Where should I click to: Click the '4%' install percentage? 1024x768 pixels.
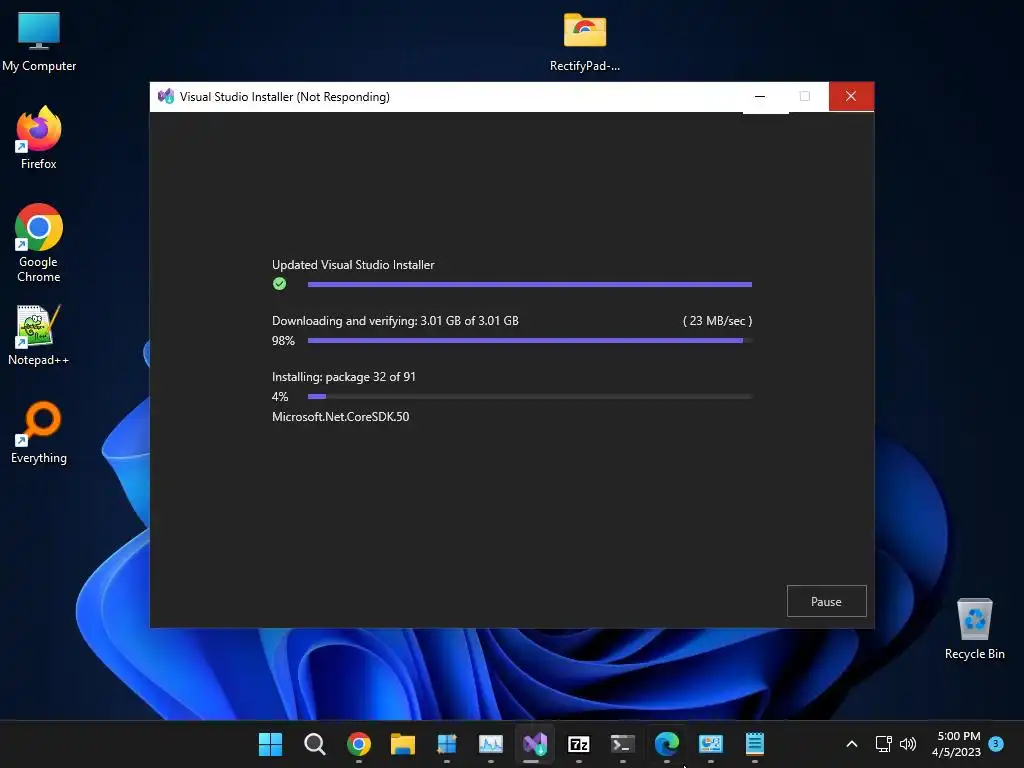tap(280, 396)
